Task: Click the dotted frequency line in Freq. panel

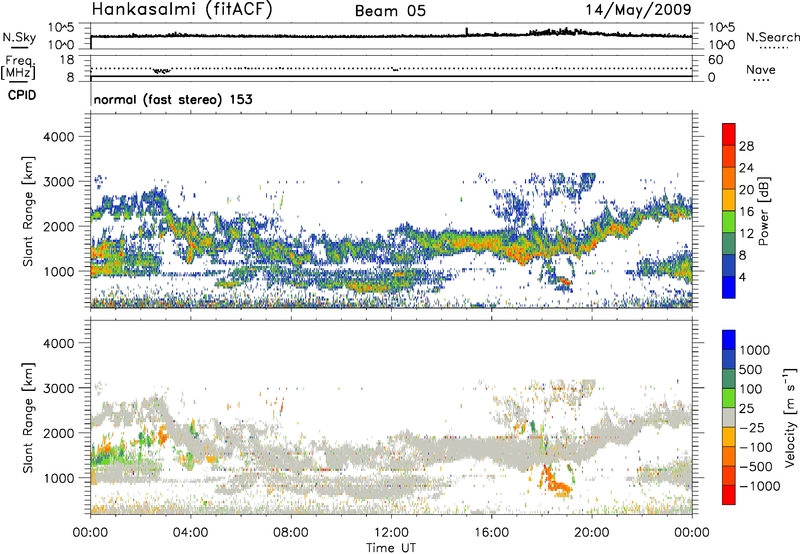Action: [x=391, y=68]
